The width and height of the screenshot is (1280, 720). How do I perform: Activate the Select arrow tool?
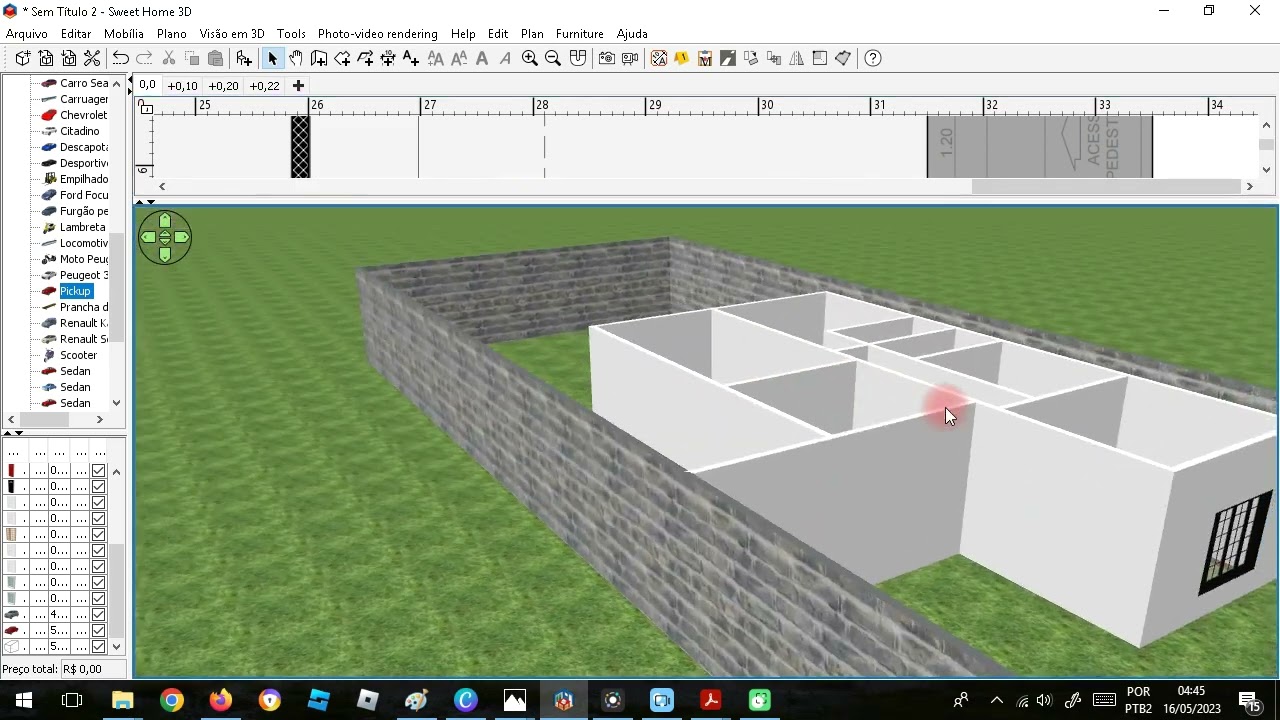coord(272,58)
